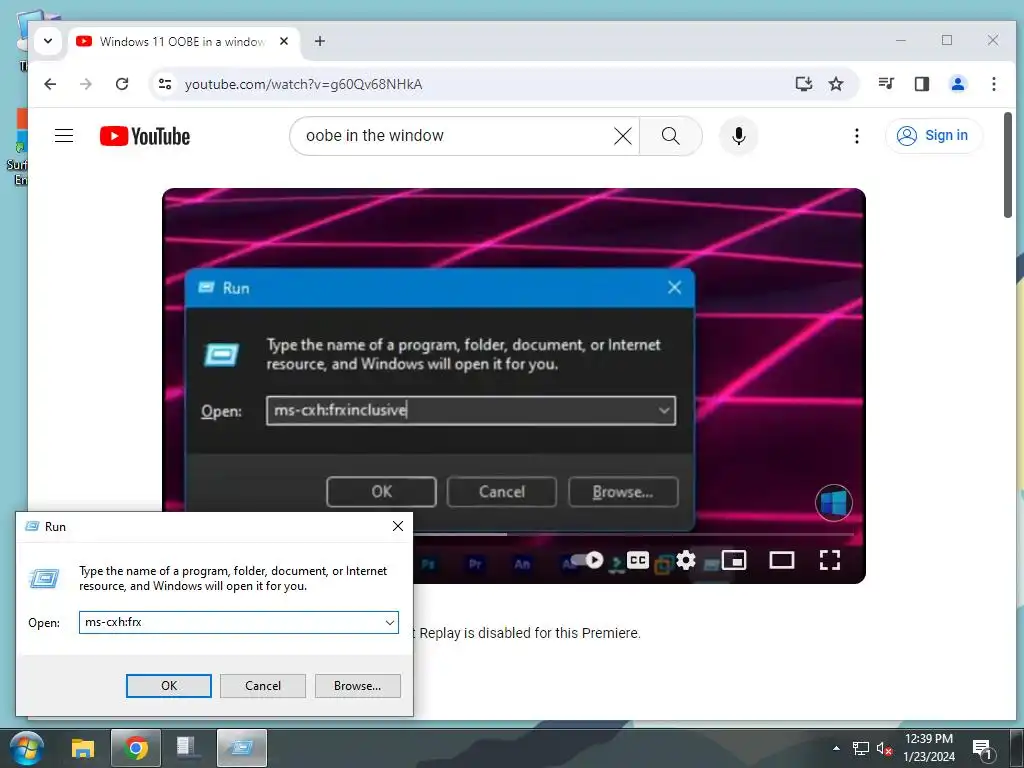The image size is (1024, 768).
Task: Click the channel watermark on video
Action: pyautogui.click(x=834, y=503)
